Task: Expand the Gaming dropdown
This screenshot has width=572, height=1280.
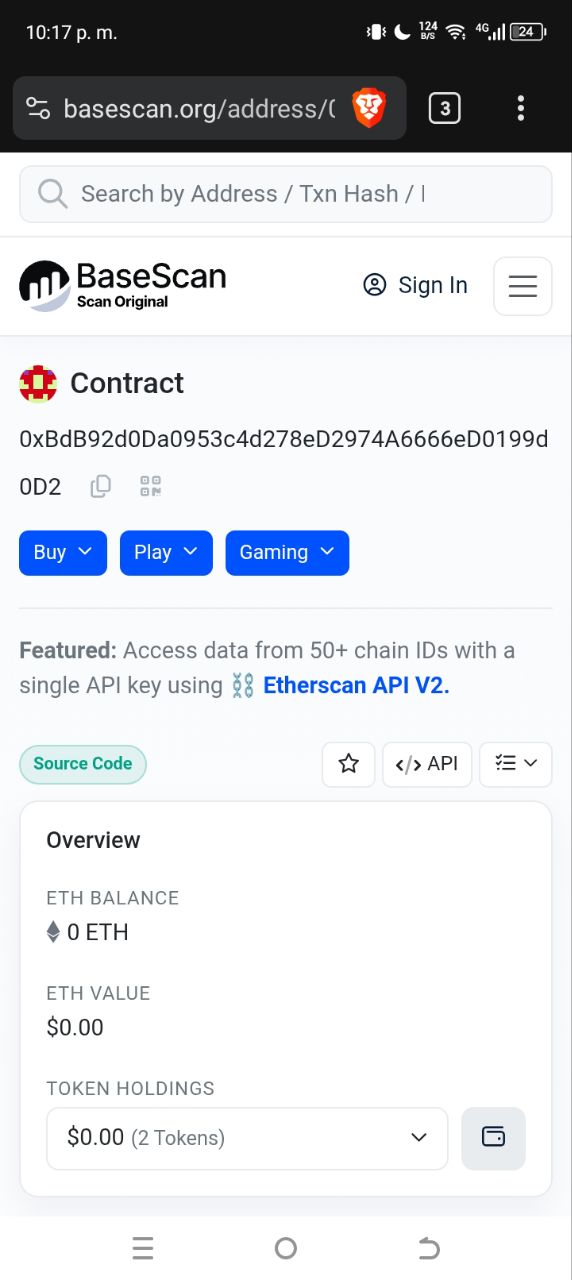Action: tap(287, 553)
